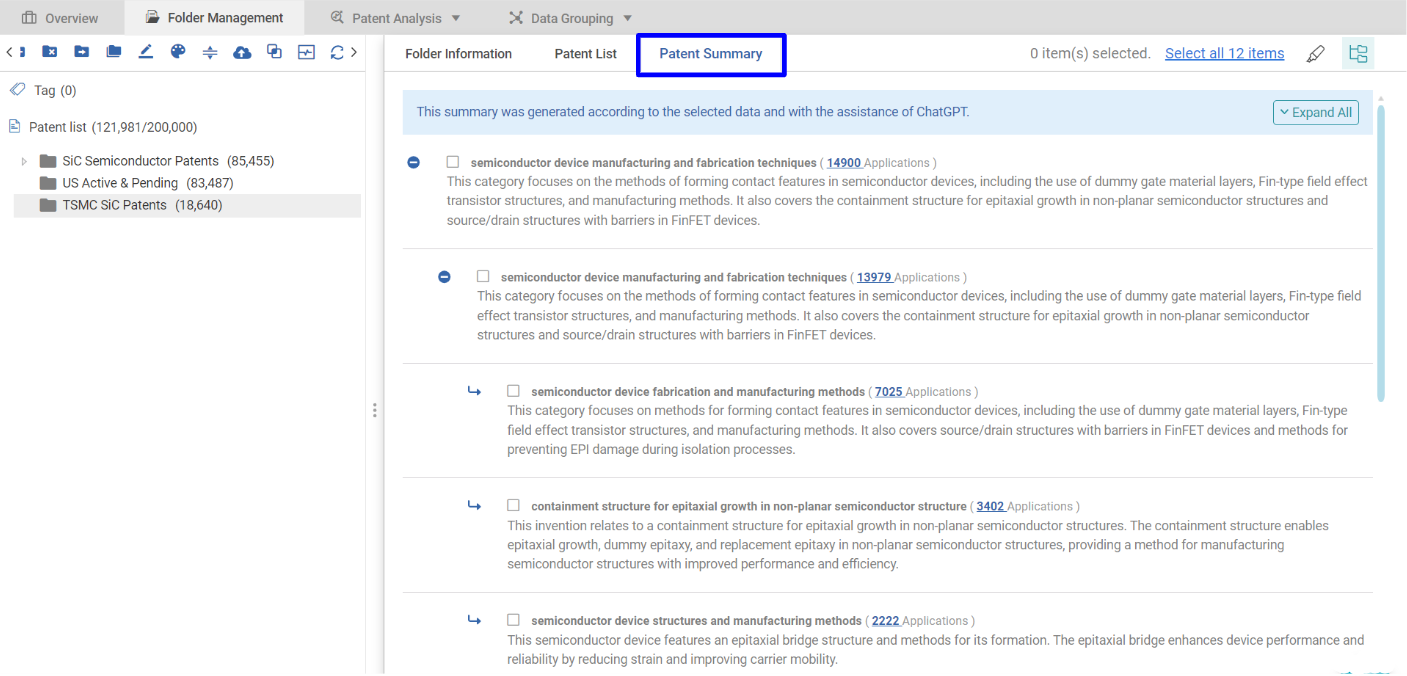Click the move folder arrow icon
1407x676 pixels.
(81, 52)
